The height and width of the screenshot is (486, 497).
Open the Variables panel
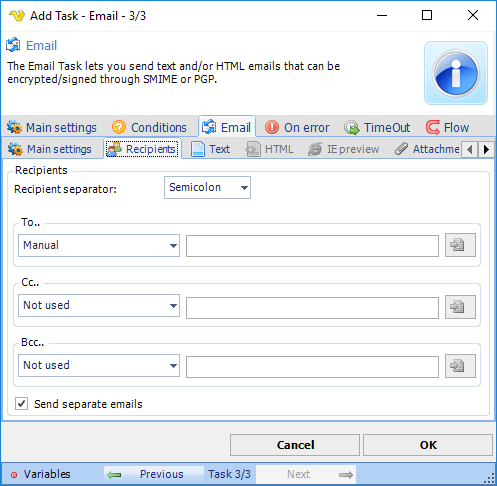(x=41, y=474)
